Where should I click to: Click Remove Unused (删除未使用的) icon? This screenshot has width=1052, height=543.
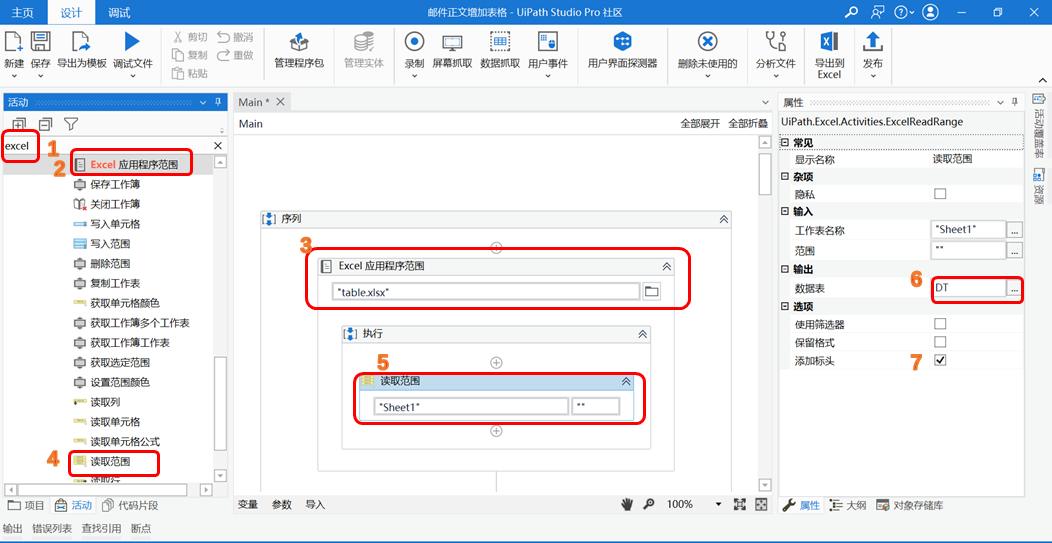pos(707,42)
